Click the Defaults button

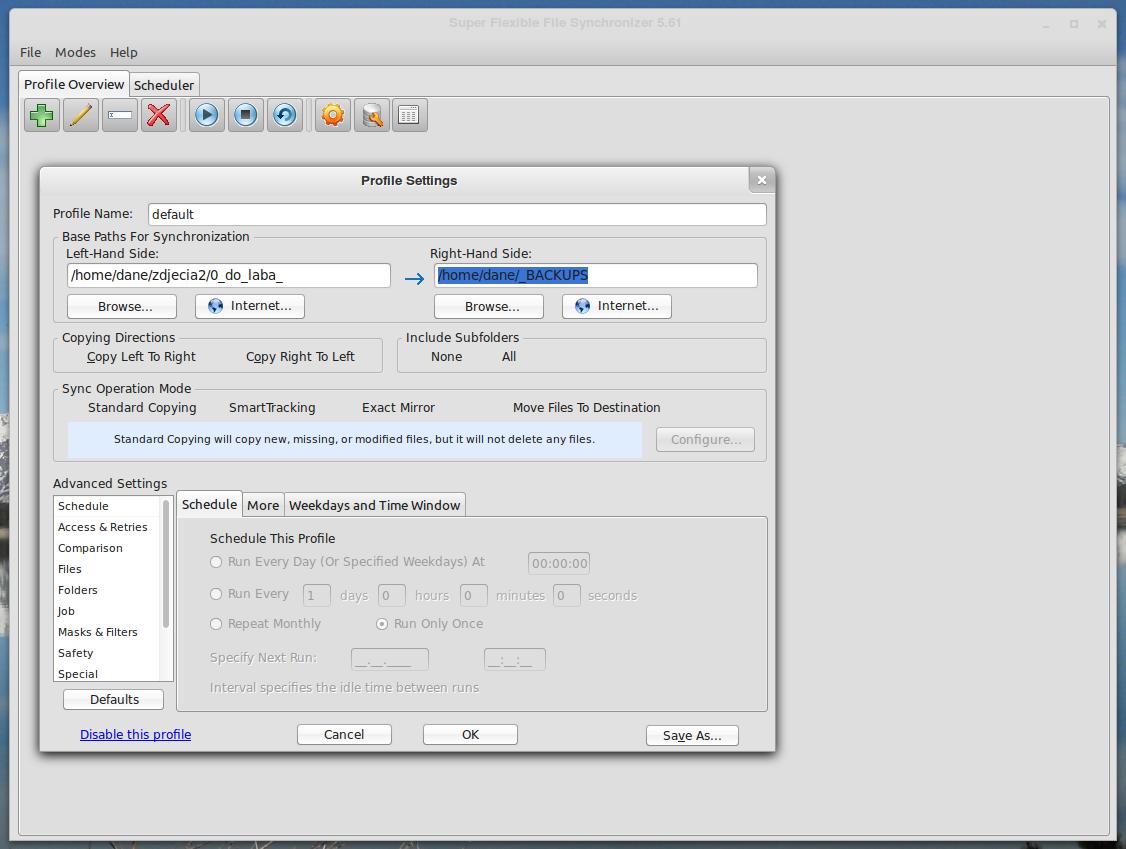[113, 700]
